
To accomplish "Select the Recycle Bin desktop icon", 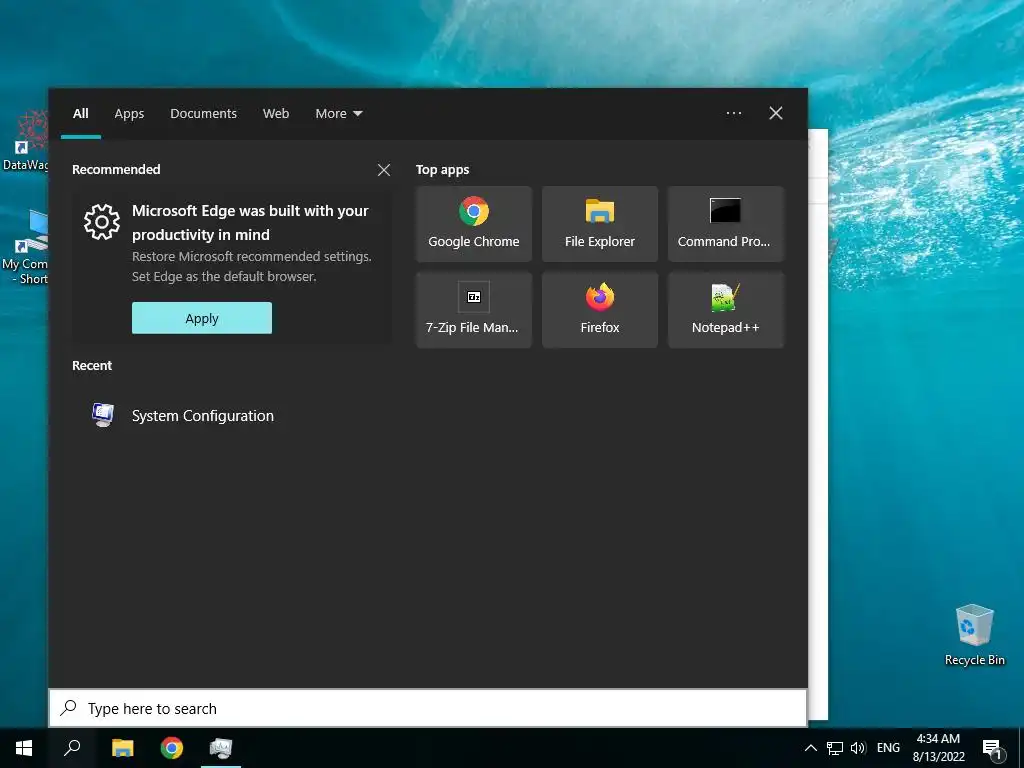I will (974, 635).
